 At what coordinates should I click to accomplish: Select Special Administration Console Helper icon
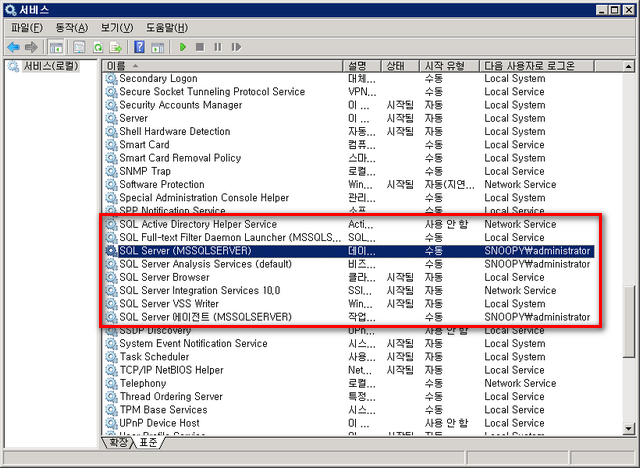[x=111, y=197]
